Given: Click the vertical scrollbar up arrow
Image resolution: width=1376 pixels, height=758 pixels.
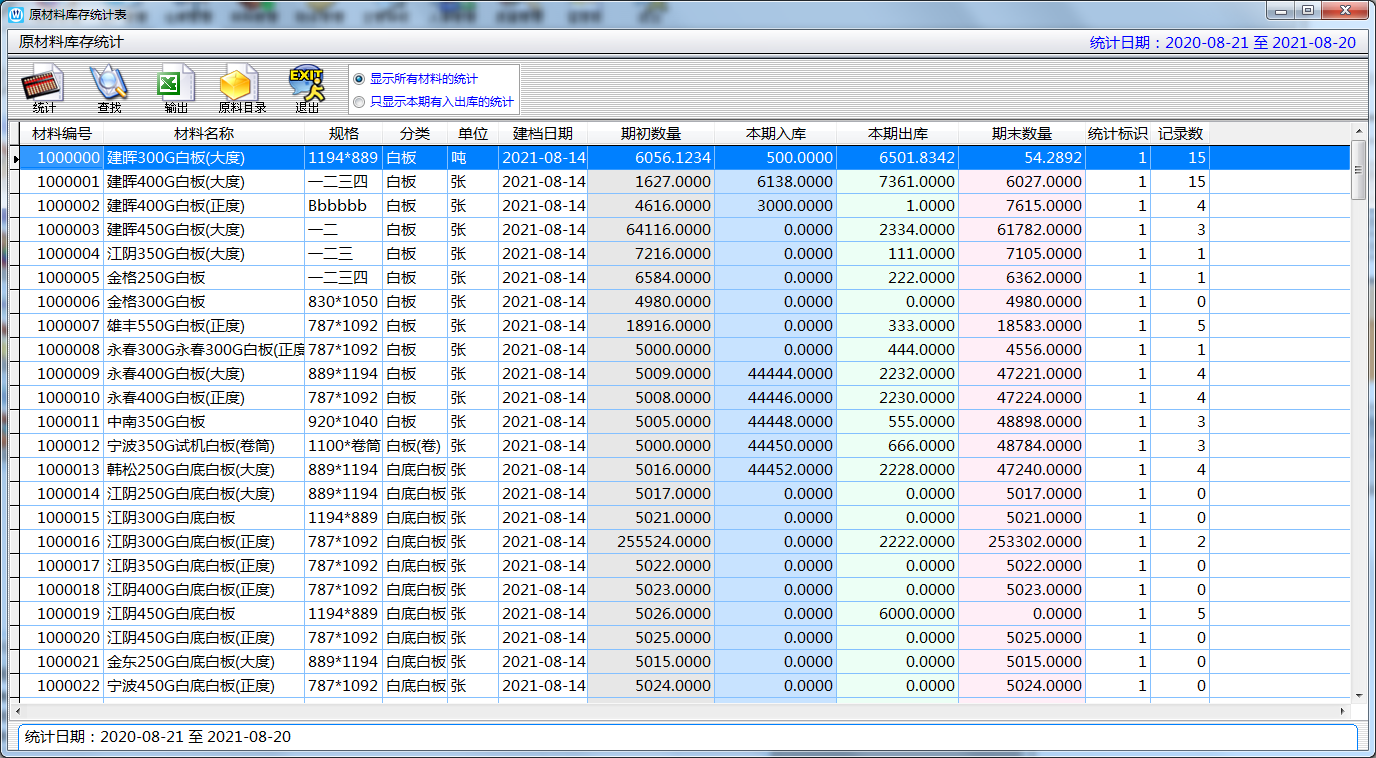Looking at the screenshot, I should [1359, 130].
